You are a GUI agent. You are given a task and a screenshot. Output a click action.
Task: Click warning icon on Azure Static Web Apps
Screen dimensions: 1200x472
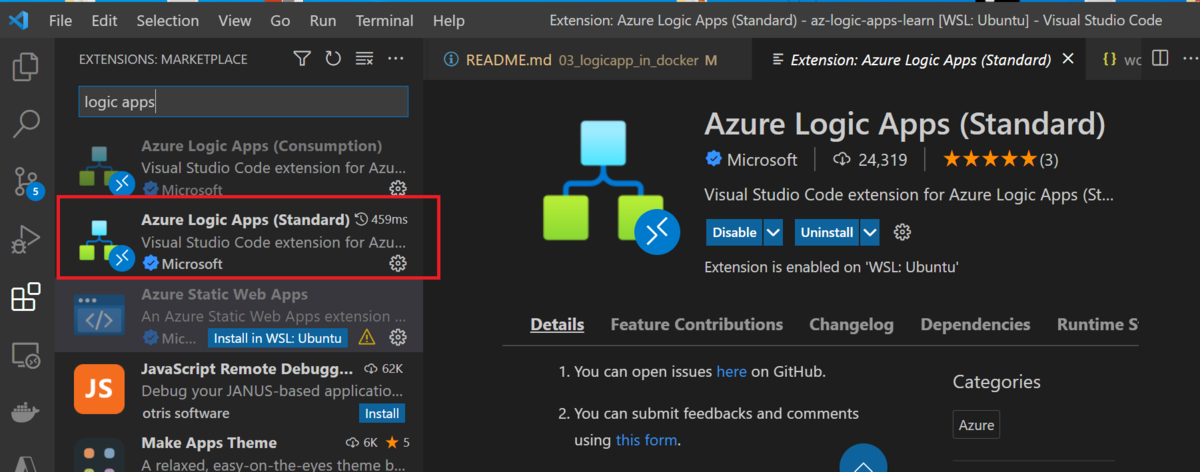(x=366, y=337)
